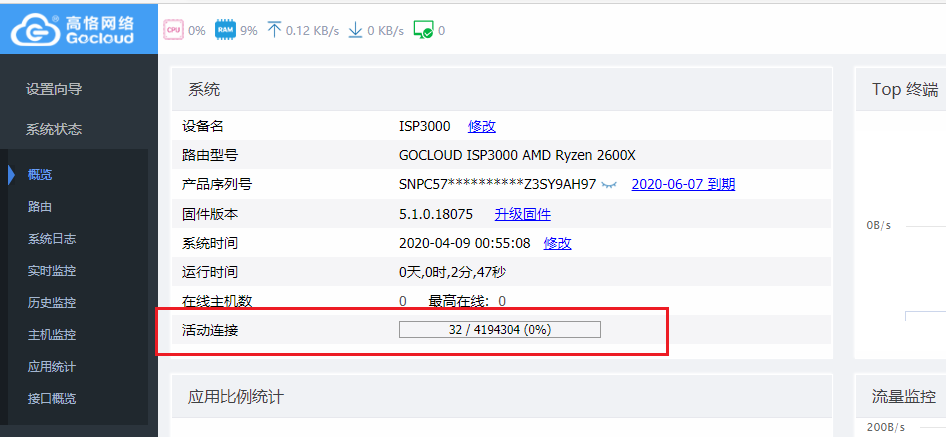The image size is (946, 437).
Task: Open the 路由 sidebar item
Action: tap(40, 207)
